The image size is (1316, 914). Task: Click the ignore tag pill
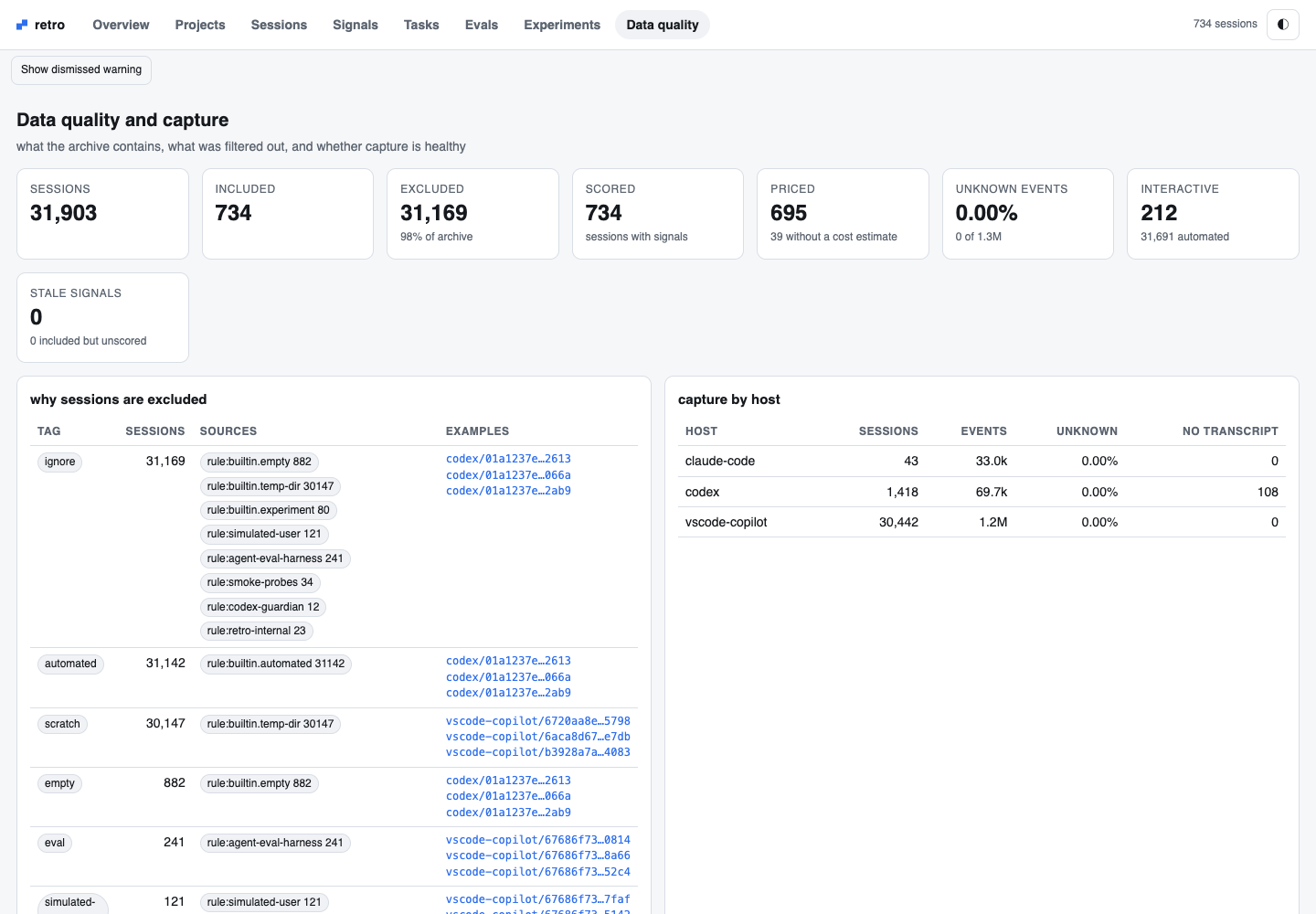tap(60, 462)
